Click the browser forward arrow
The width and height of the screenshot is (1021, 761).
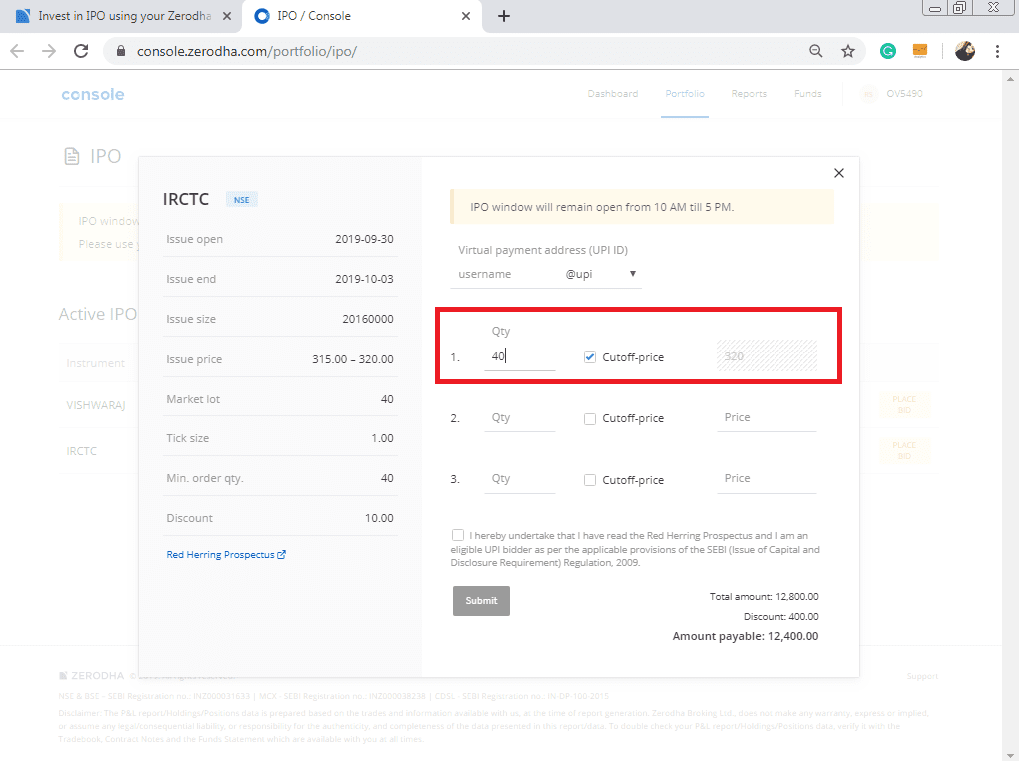tap(49, 51)
